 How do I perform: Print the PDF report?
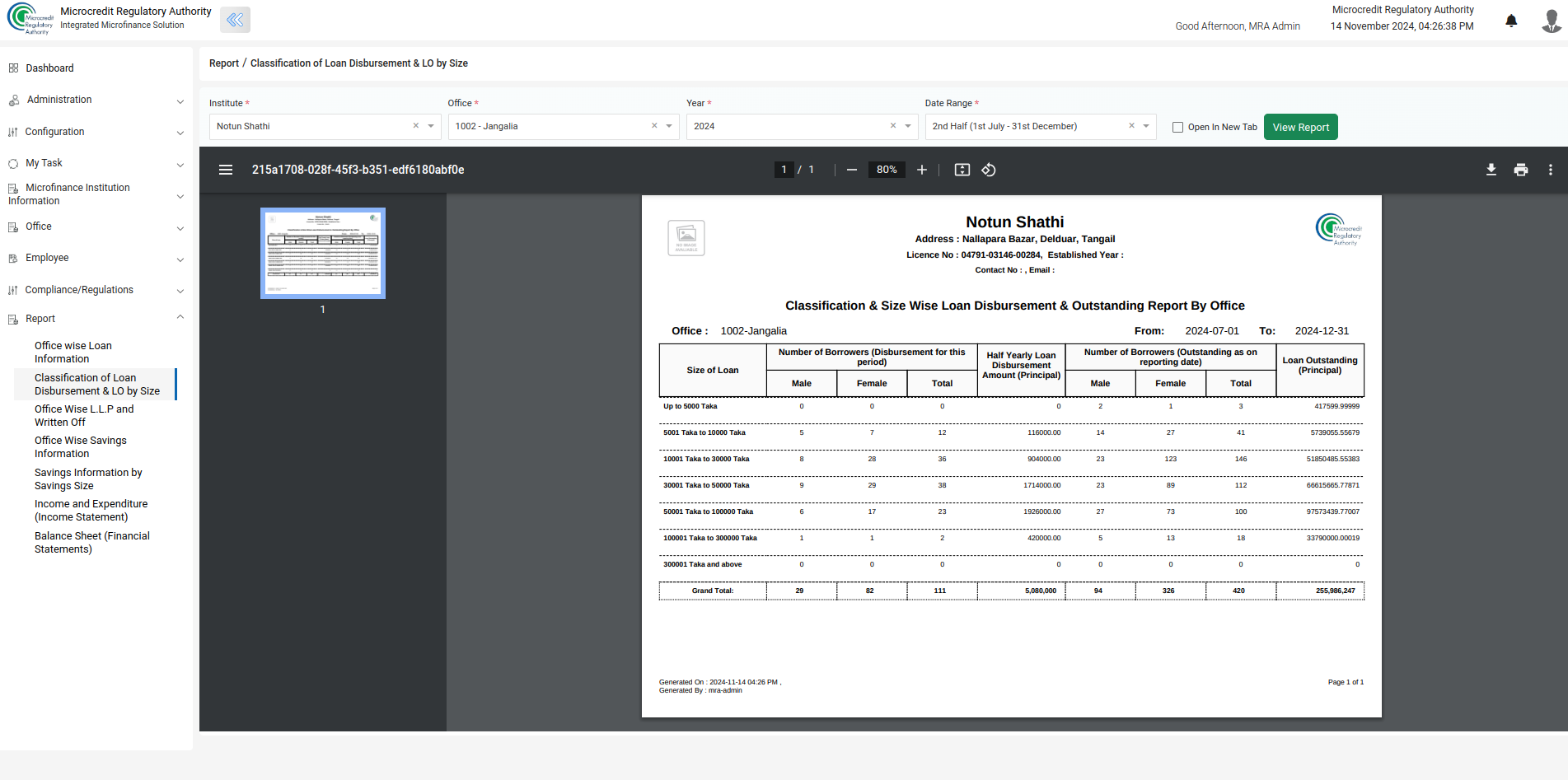(x=1521, y=170)
